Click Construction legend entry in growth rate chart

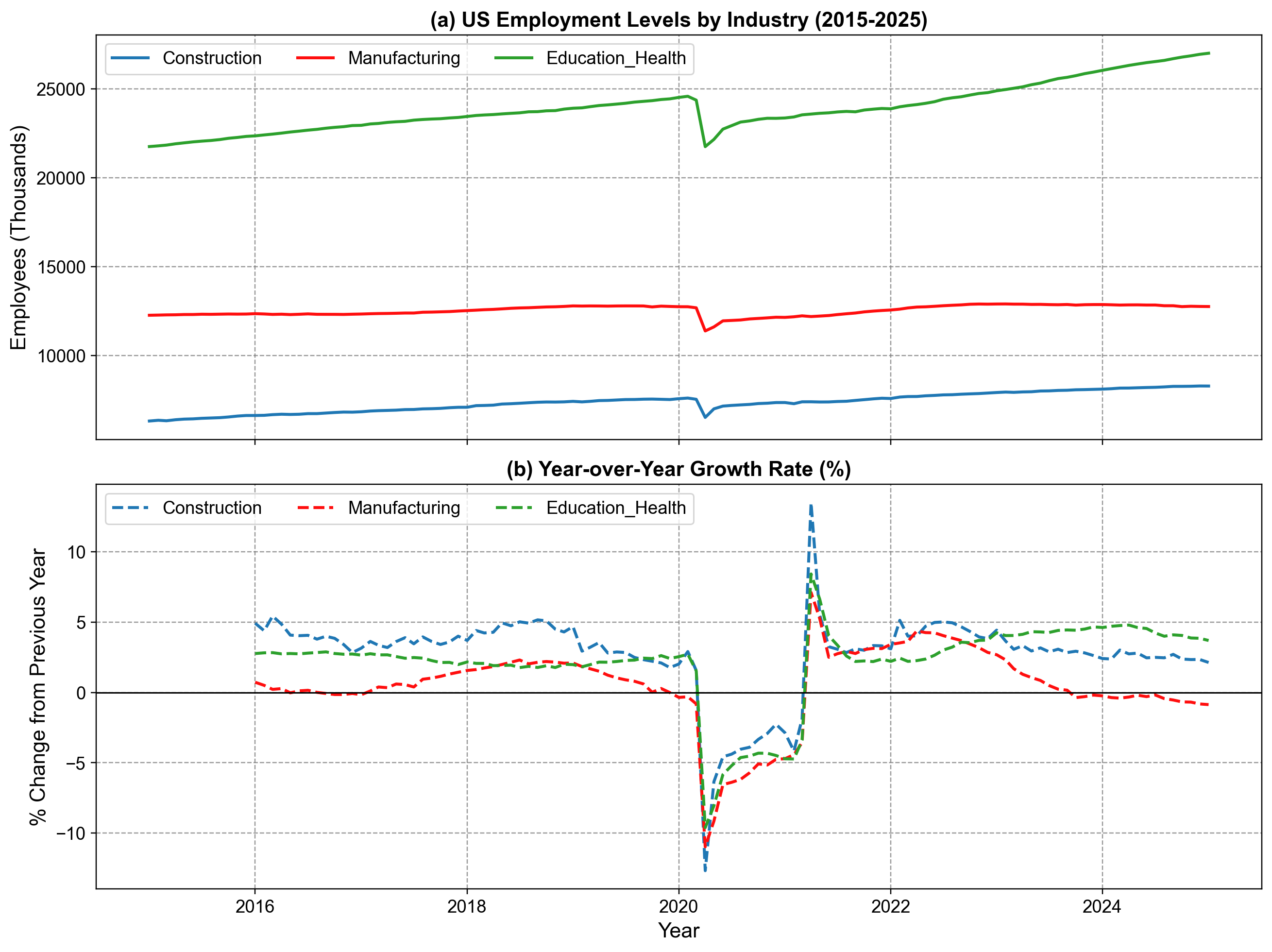pos(212,508)
